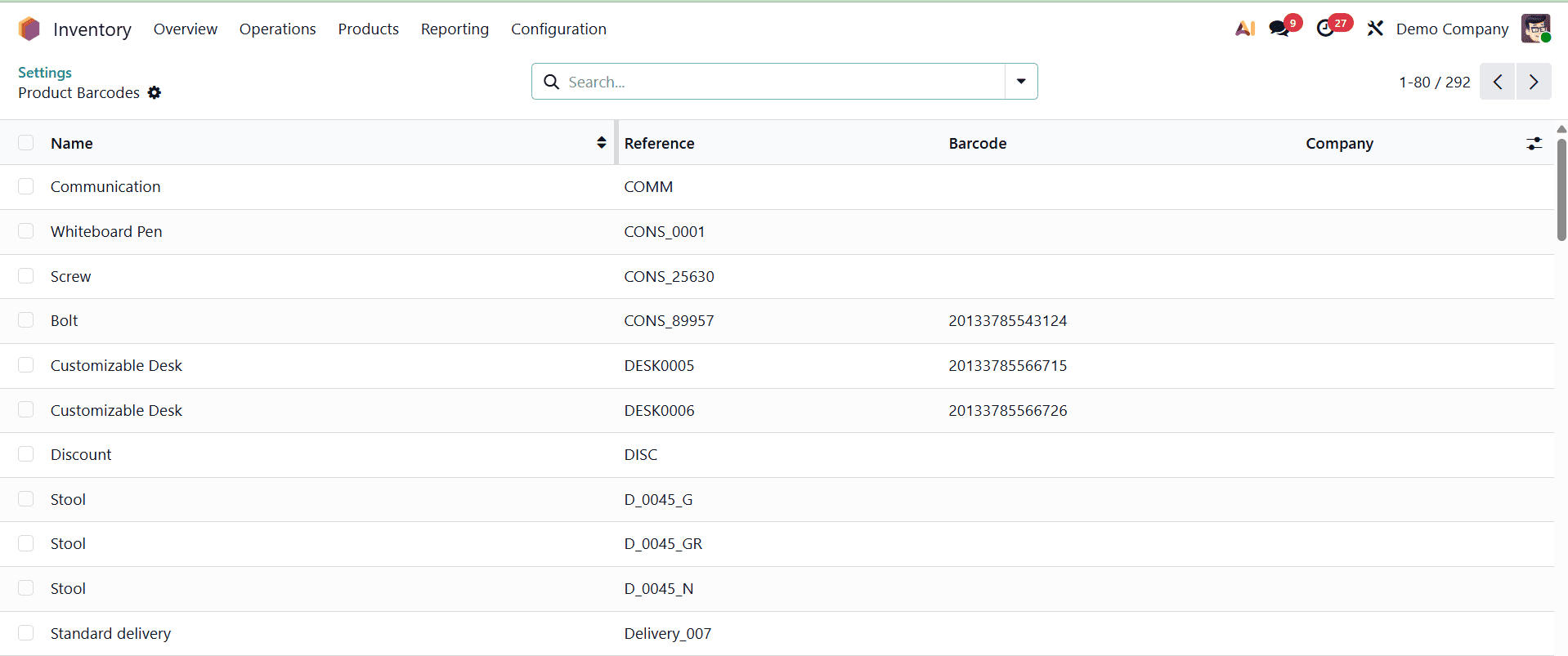Check the D_0045_N Stool row checkbox
The width and height of the screenshot is (1568, 656).
[26, 588]
